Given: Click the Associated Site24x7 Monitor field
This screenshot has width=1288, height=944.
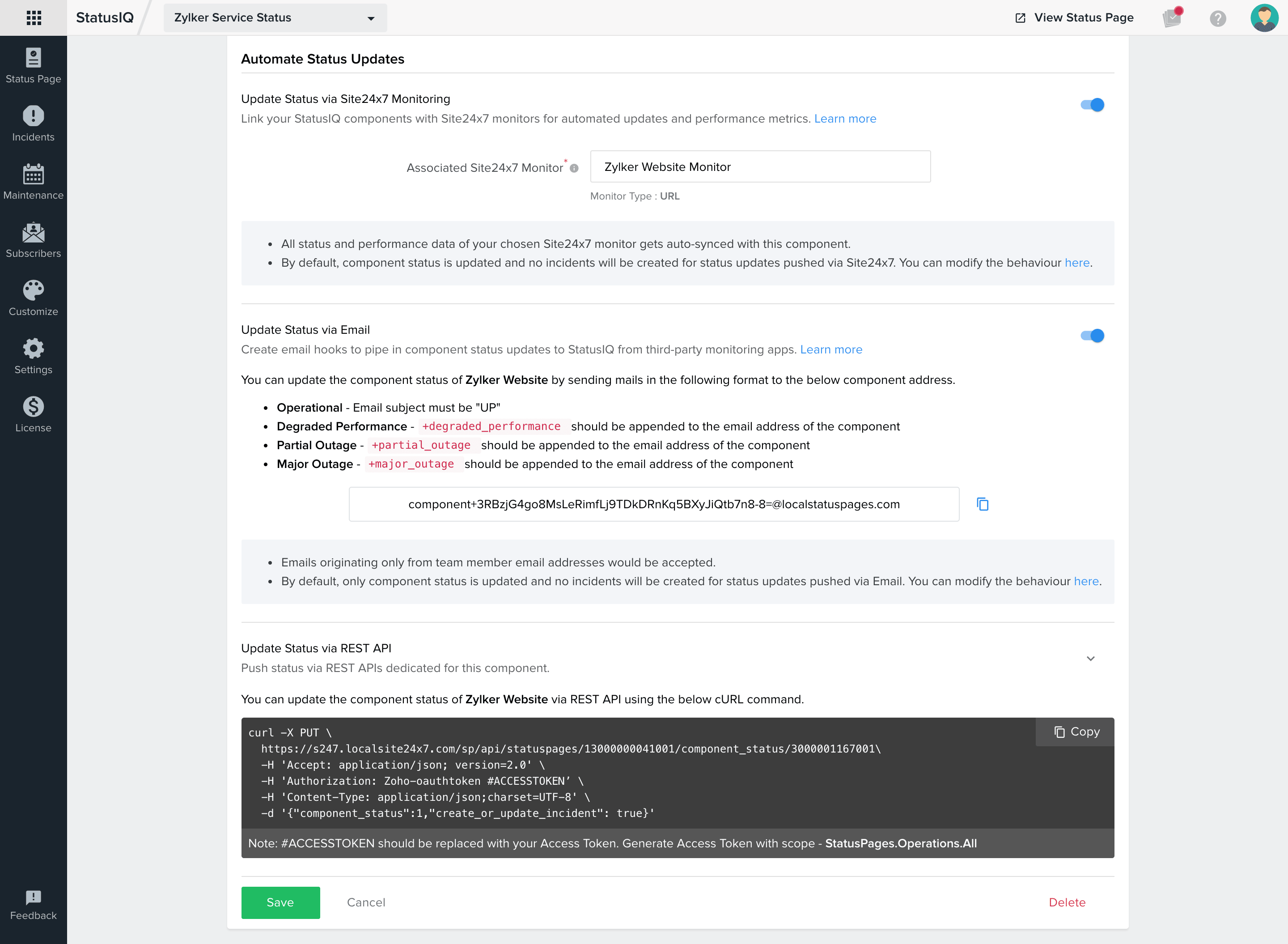Looking at the screenshot, I should click(760, 166).
